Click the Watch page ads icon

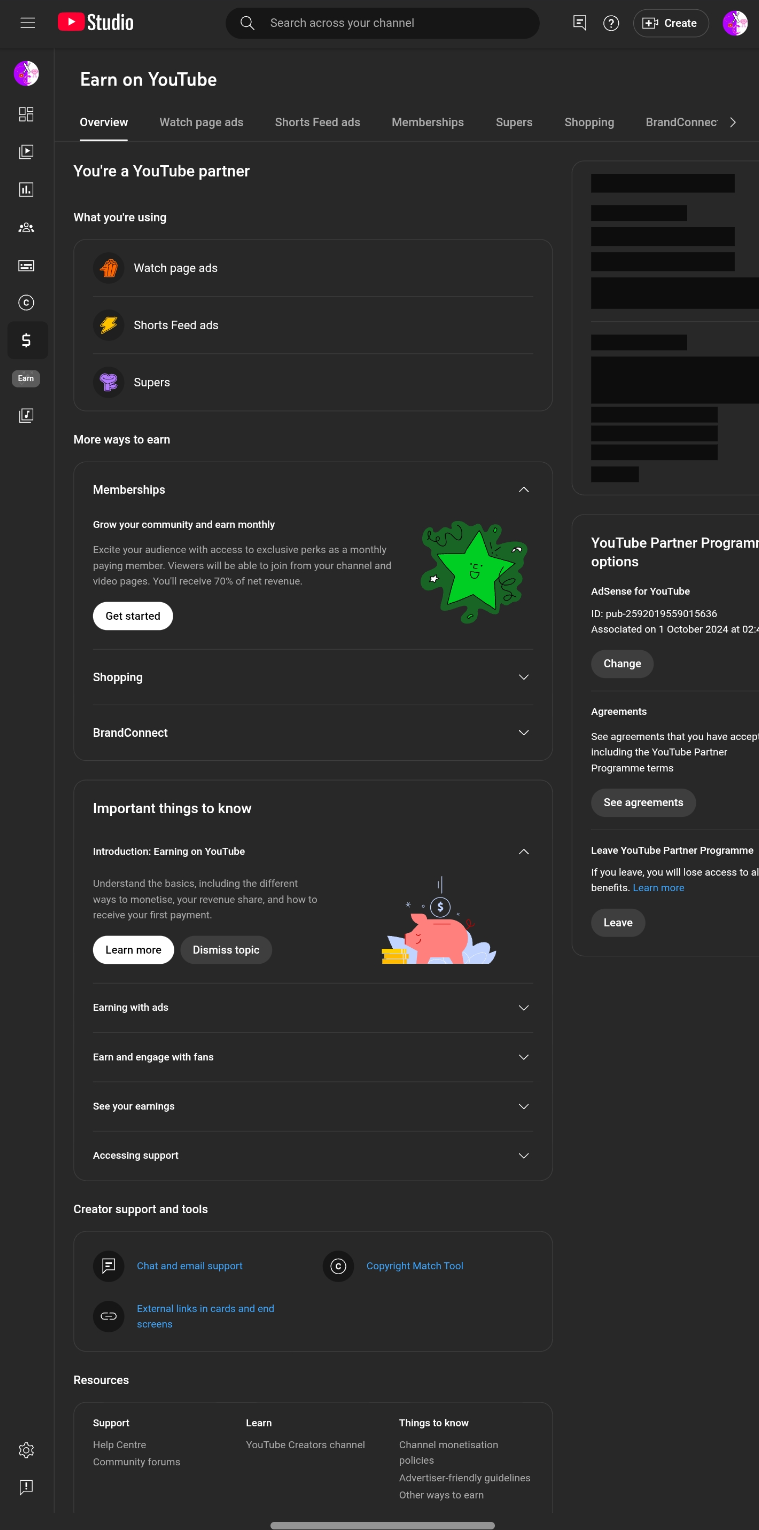(x=108, y=268)
